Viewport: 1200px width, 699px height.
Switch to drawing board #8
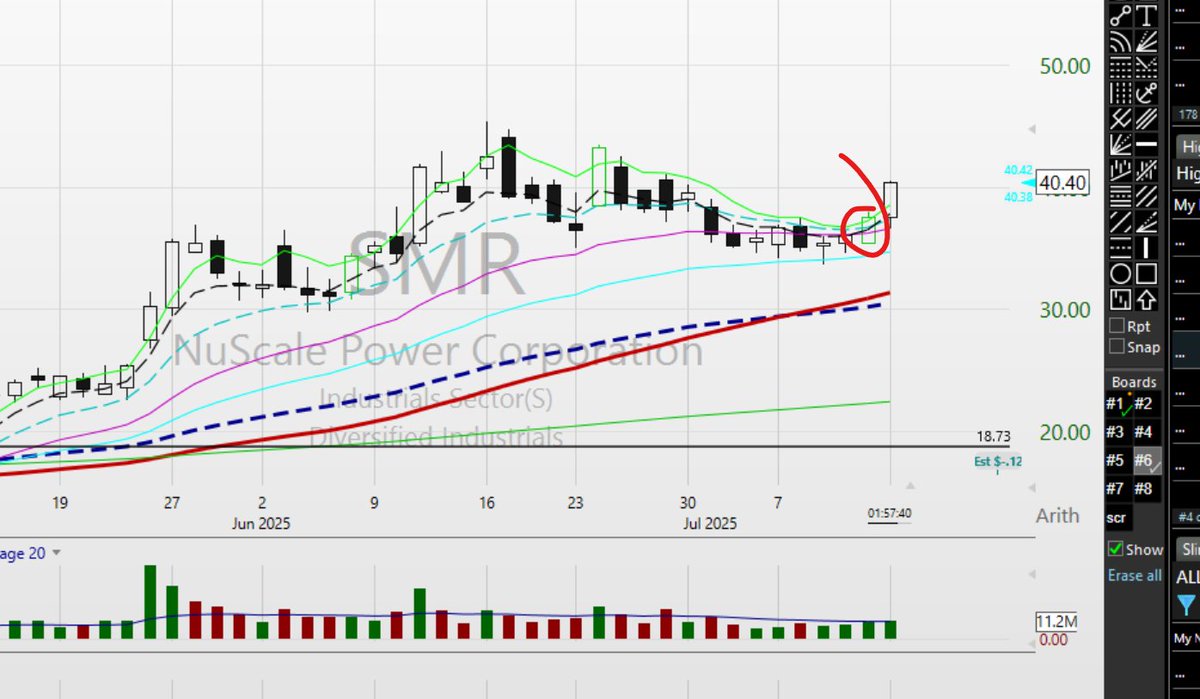point(1145,489)
